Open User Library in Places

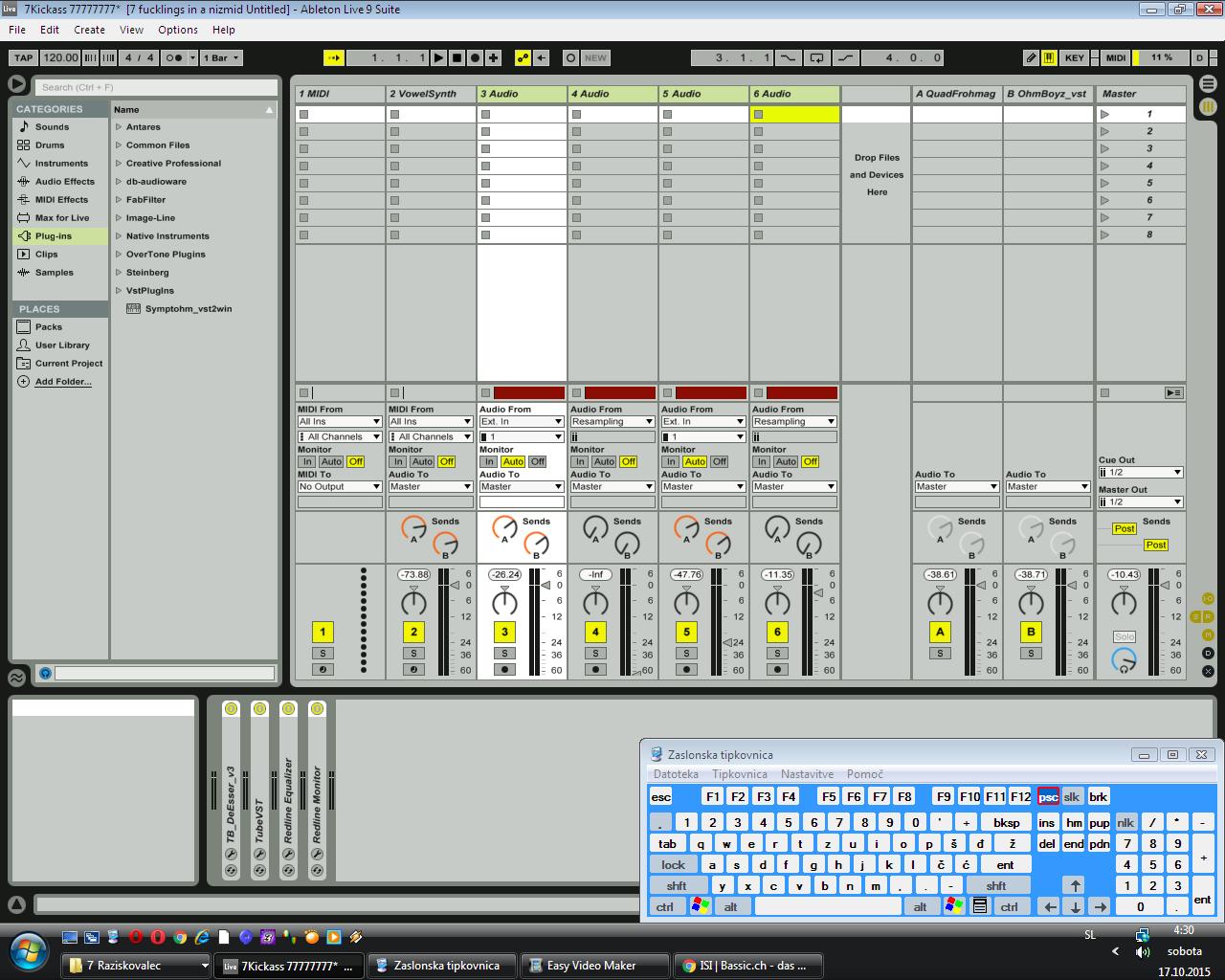(x=58, y=345)
